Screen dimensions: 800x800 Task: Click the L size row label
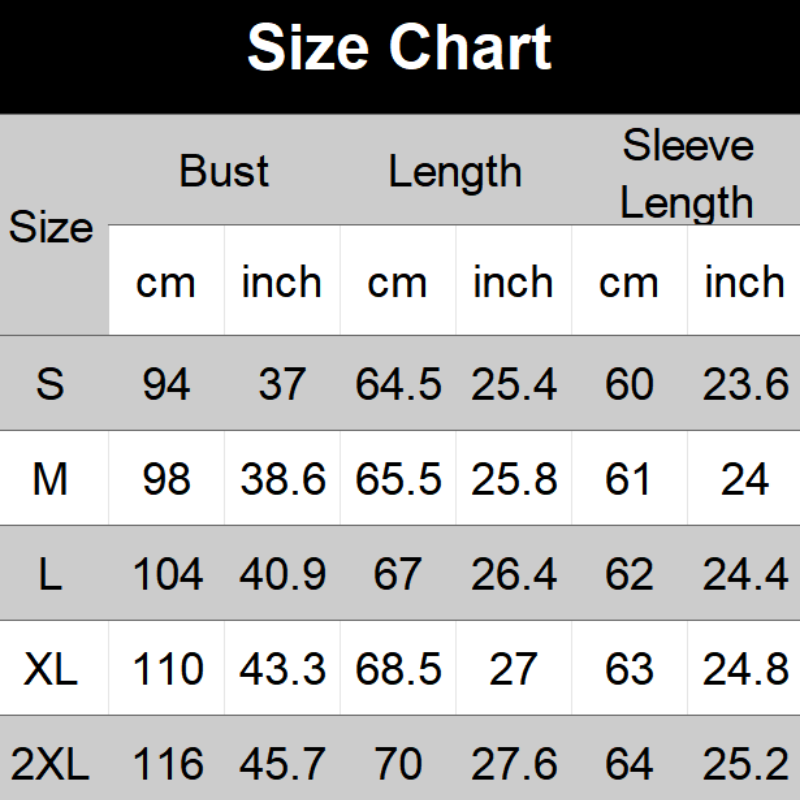[x=50, y=575]
